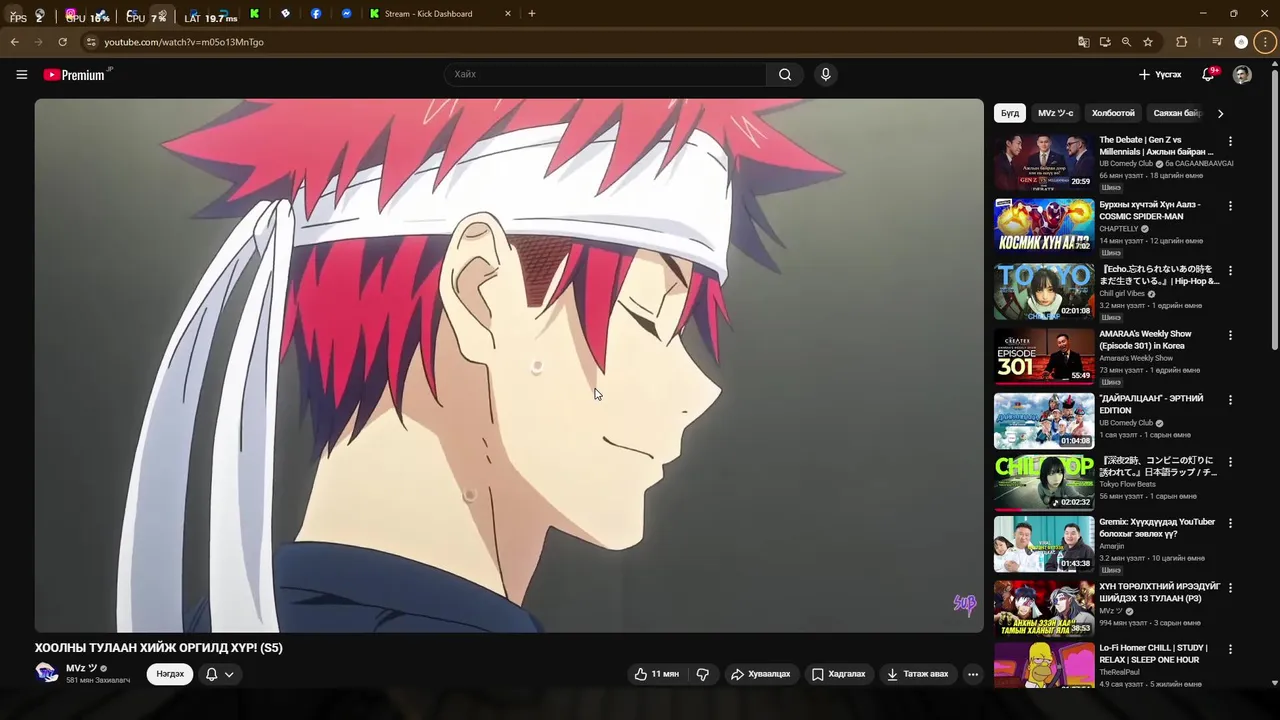Open YouTube notifications bell with 9+ badge
This screenshot has width=1280, height=720.
pyautogui.click(x=1208, y=74)
